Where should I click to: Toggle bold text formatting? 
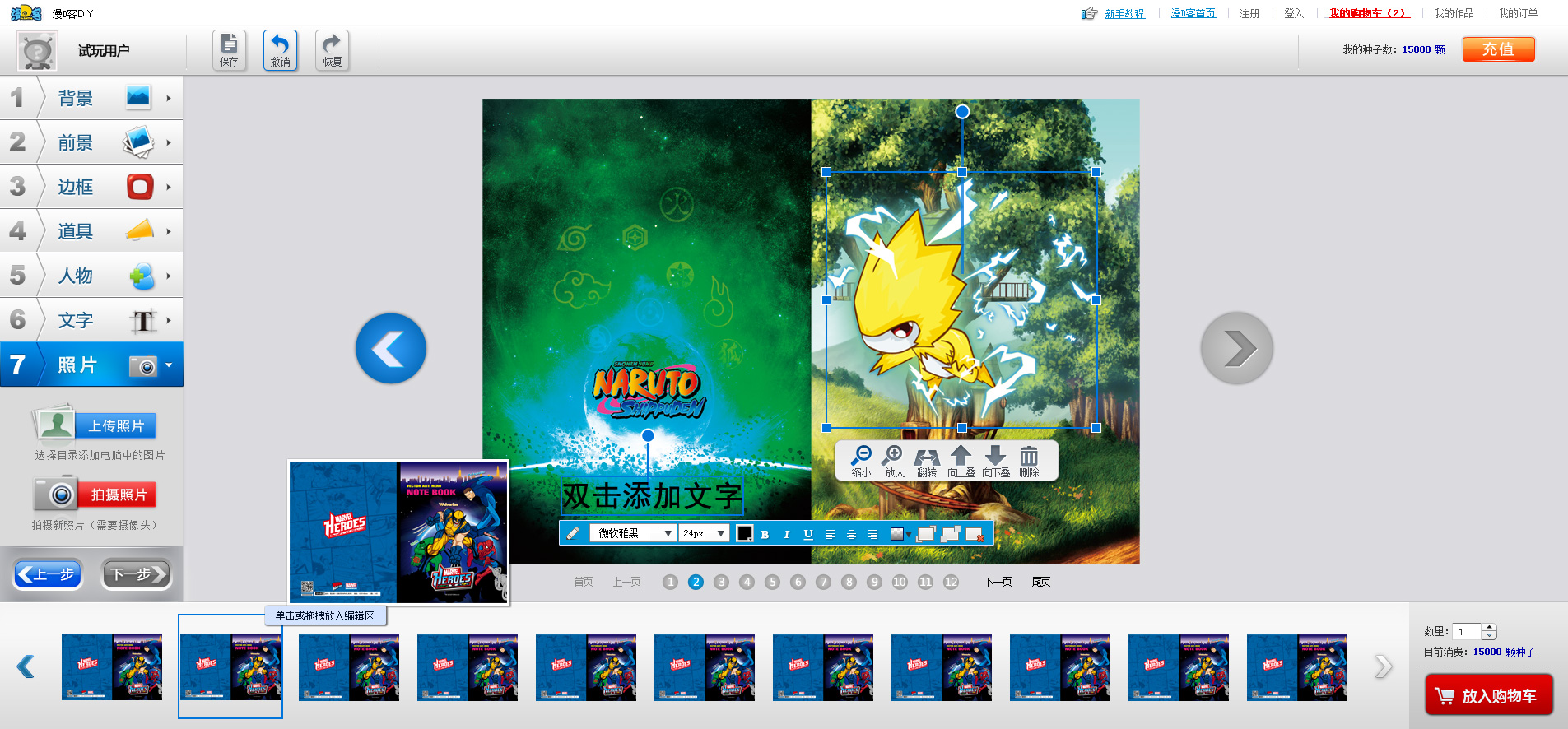765,534
